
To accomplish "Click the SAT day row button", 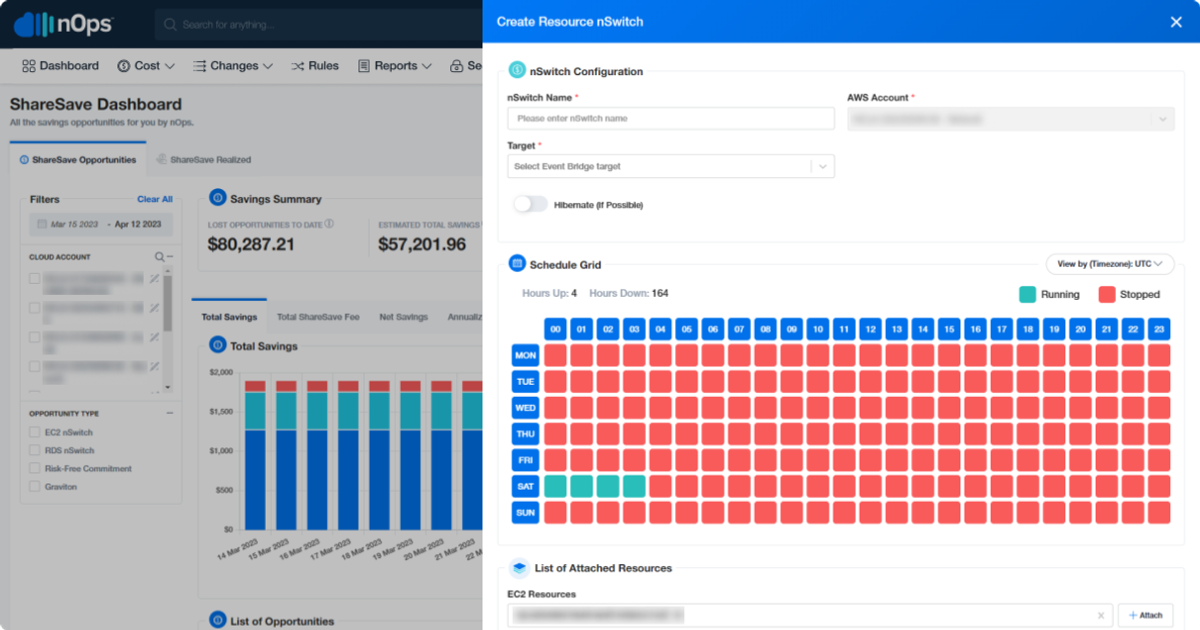I will [525, 486].
